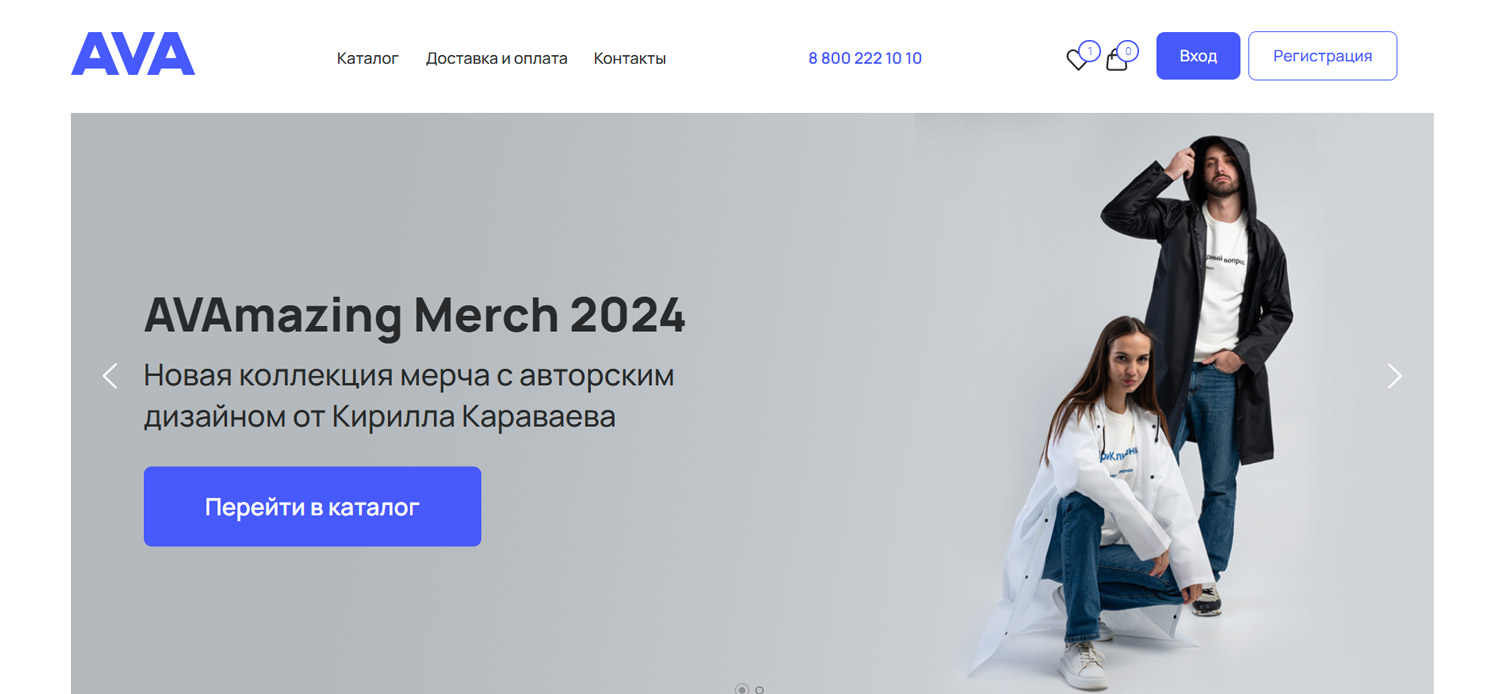This screenshot has width=1500, height=694.
Task: Advance to the next slide with right arrow
Action: (x=1394, y=376)
